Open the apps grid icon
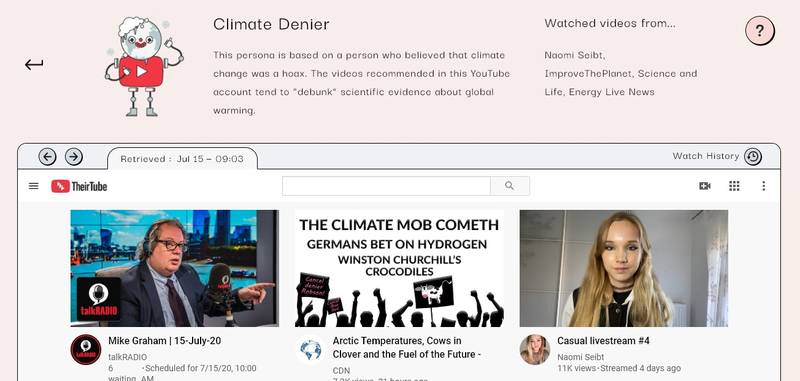This screenshot has width=800, height=381. [734, 186]
